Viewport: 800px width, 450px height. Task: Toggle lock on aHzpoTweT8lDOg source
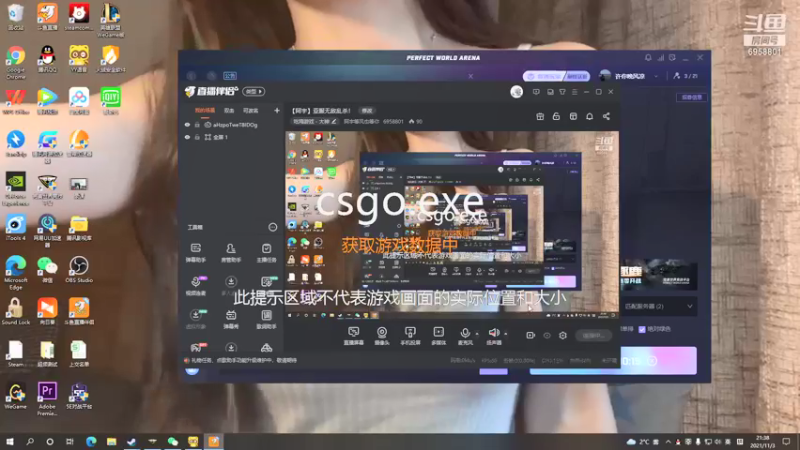(x=197, y=125)
